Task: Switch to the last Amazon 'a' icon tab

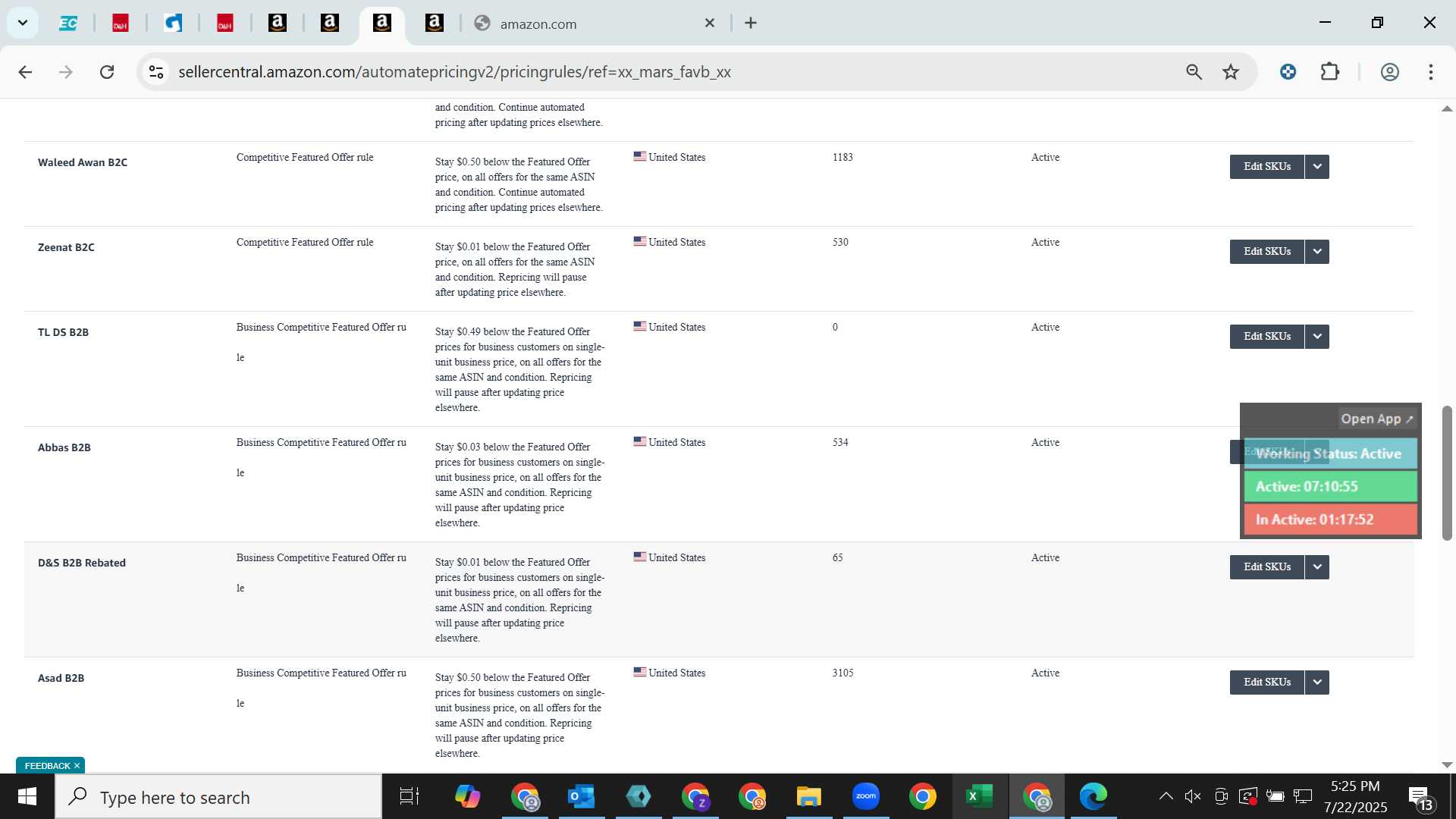Action: (x=434, y=24)
